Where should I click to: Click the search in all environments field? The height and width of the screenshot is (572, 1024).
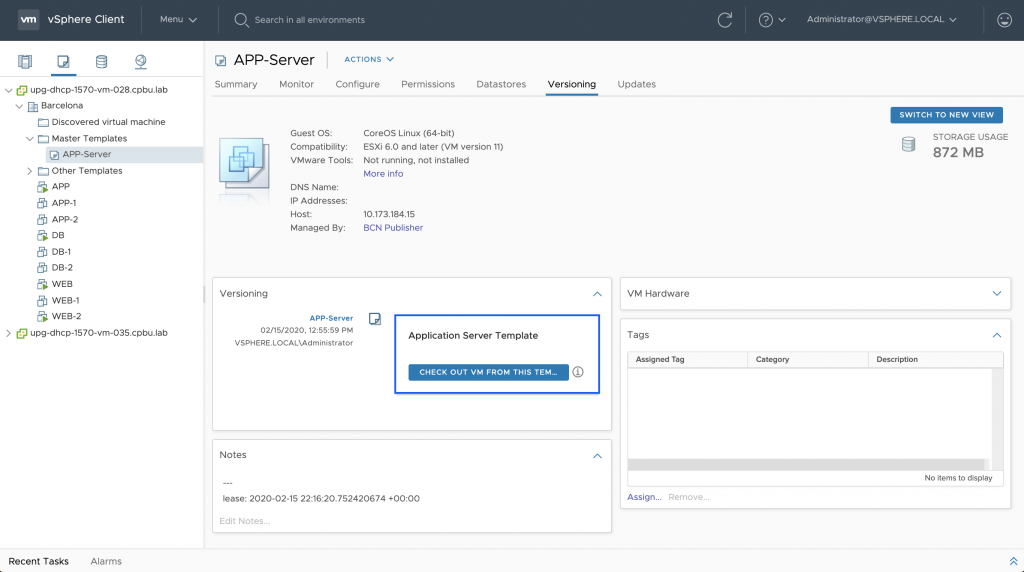[x=310, y=20]
